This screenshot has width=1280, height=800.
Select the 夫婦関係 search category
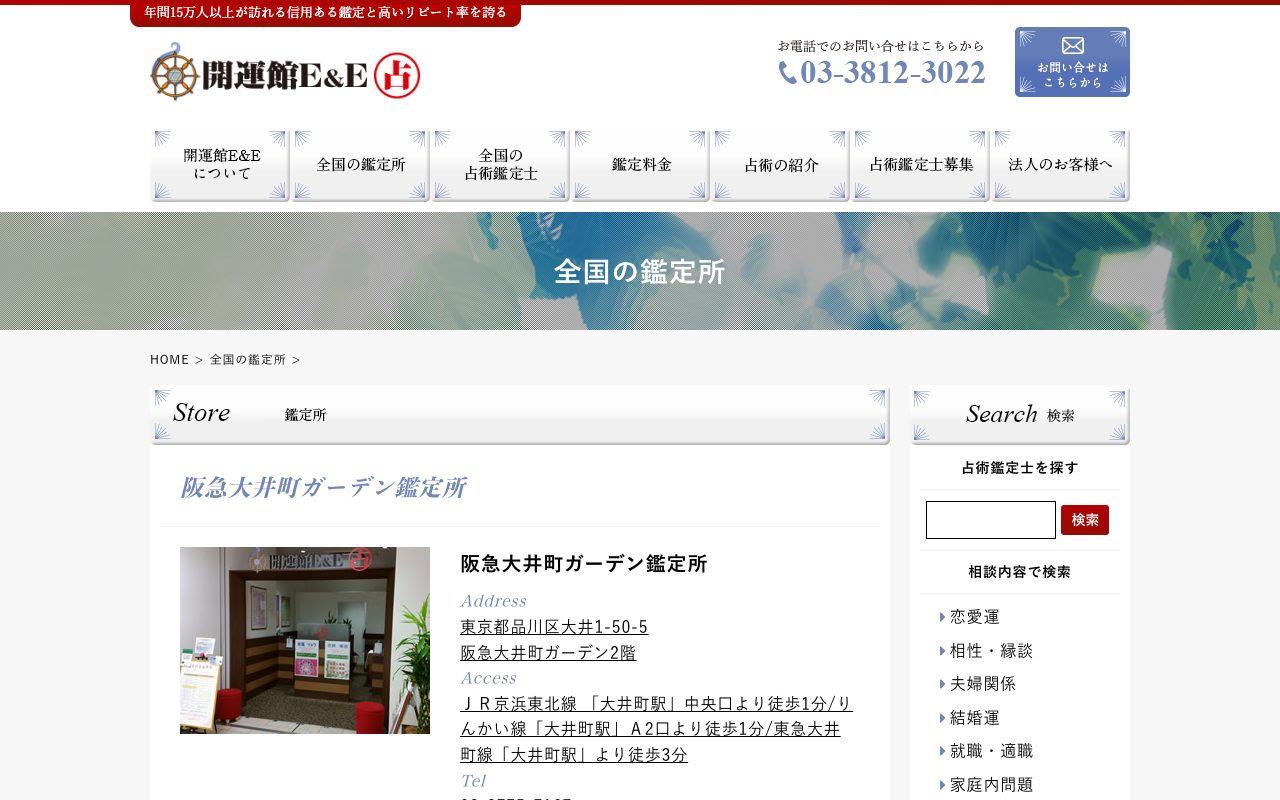click(983, 684)
